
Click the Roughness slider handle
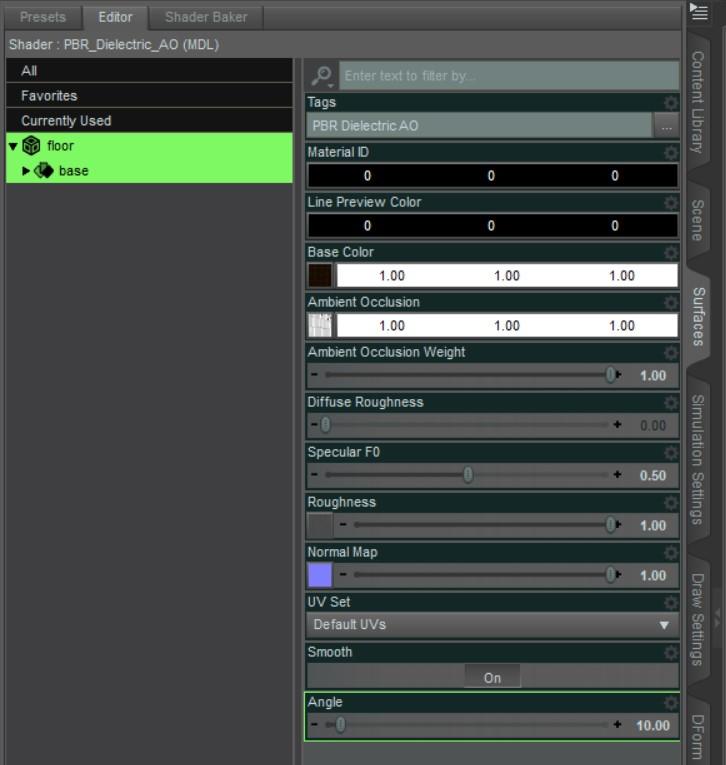610,525
